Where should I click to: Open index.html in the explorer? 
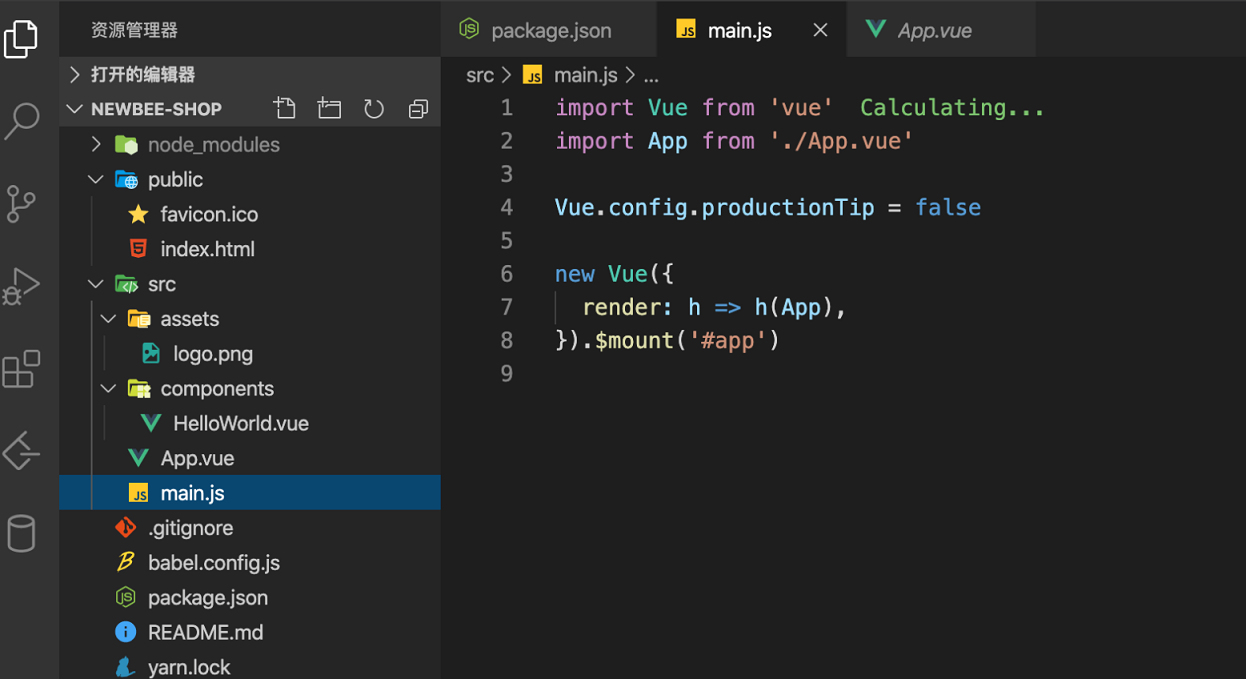[x=250, y=249]
